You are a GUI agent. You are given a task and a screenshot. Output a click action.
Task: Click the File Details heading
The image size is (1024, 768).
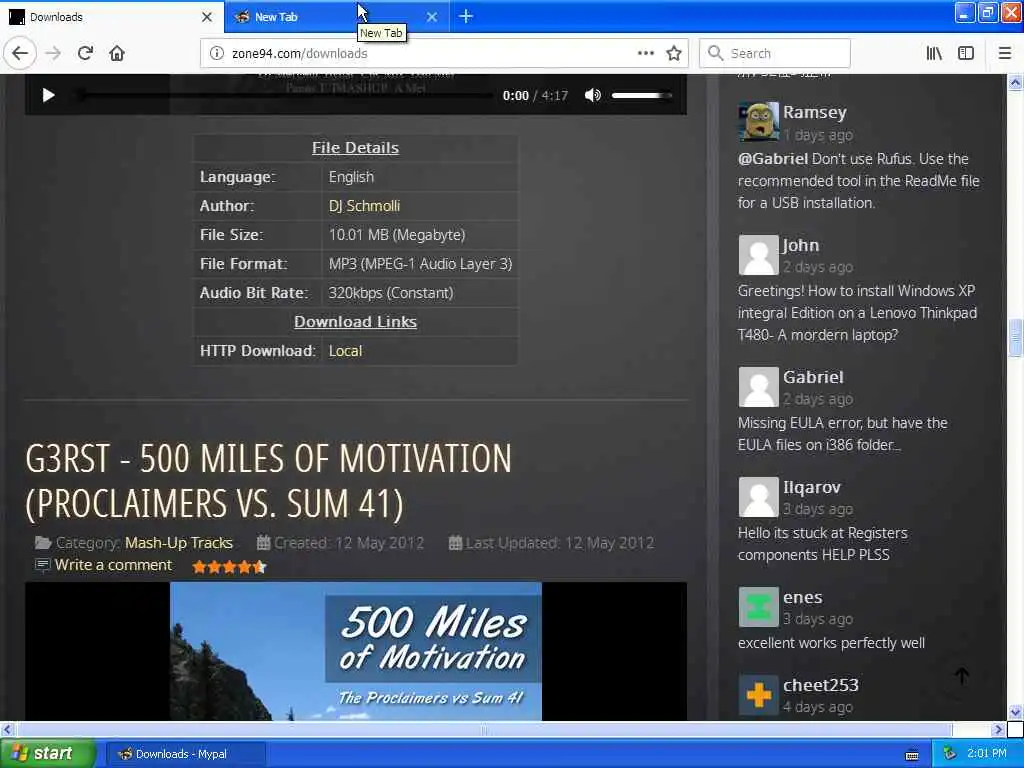[355, 148]
